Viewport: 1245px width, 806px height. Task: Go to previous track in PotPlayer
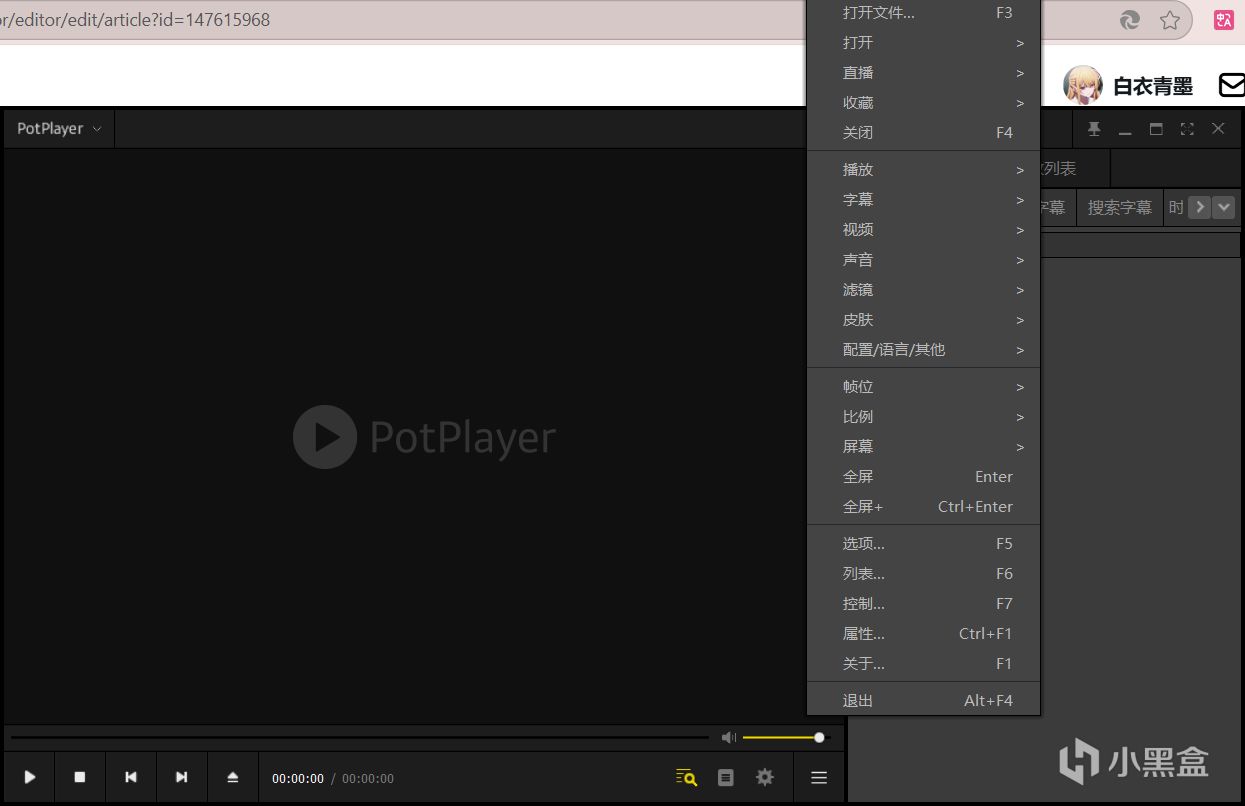[131, 777]
